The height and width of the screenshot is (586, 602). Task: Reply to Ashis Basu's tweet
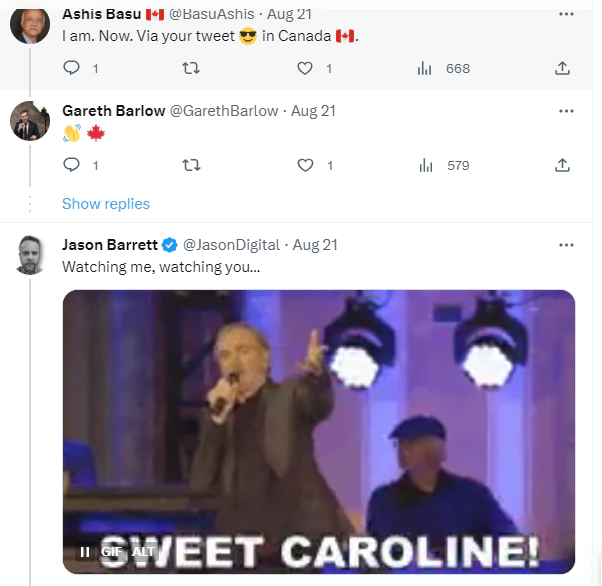click(x=71, y=68)
